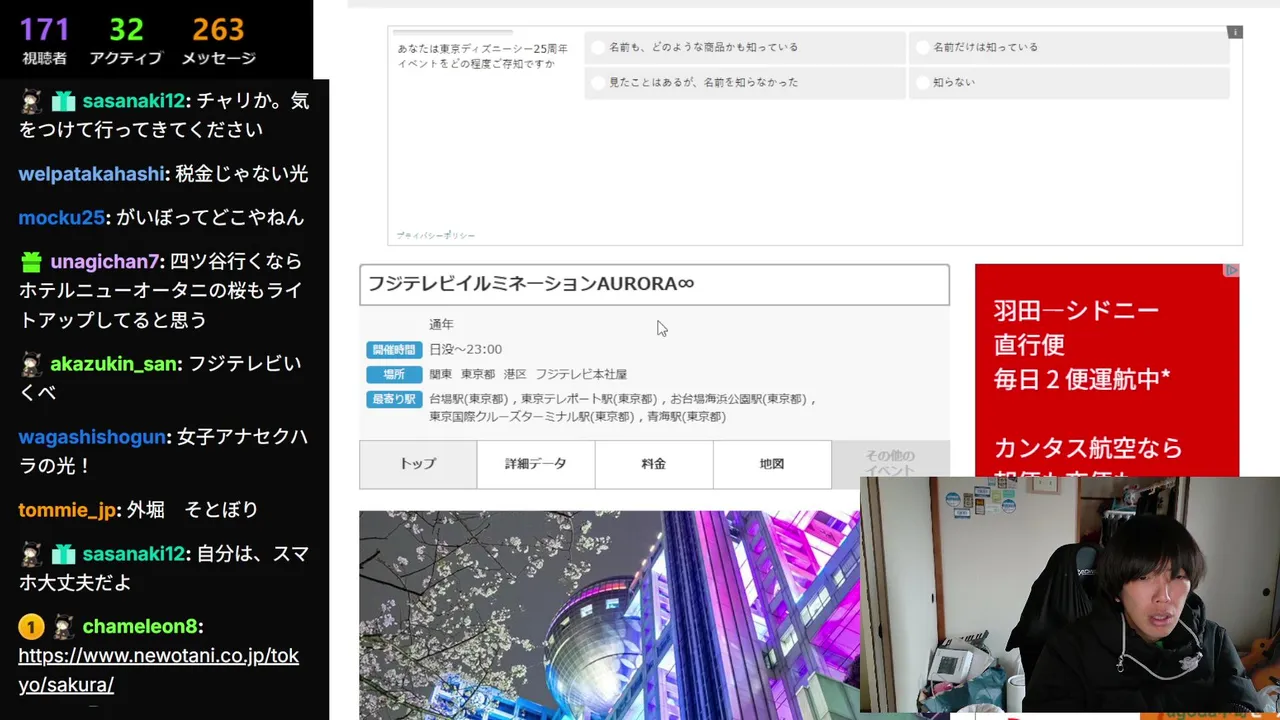
Task: Click the 32 アクティブ count
Action: click(x=126, y=41)
